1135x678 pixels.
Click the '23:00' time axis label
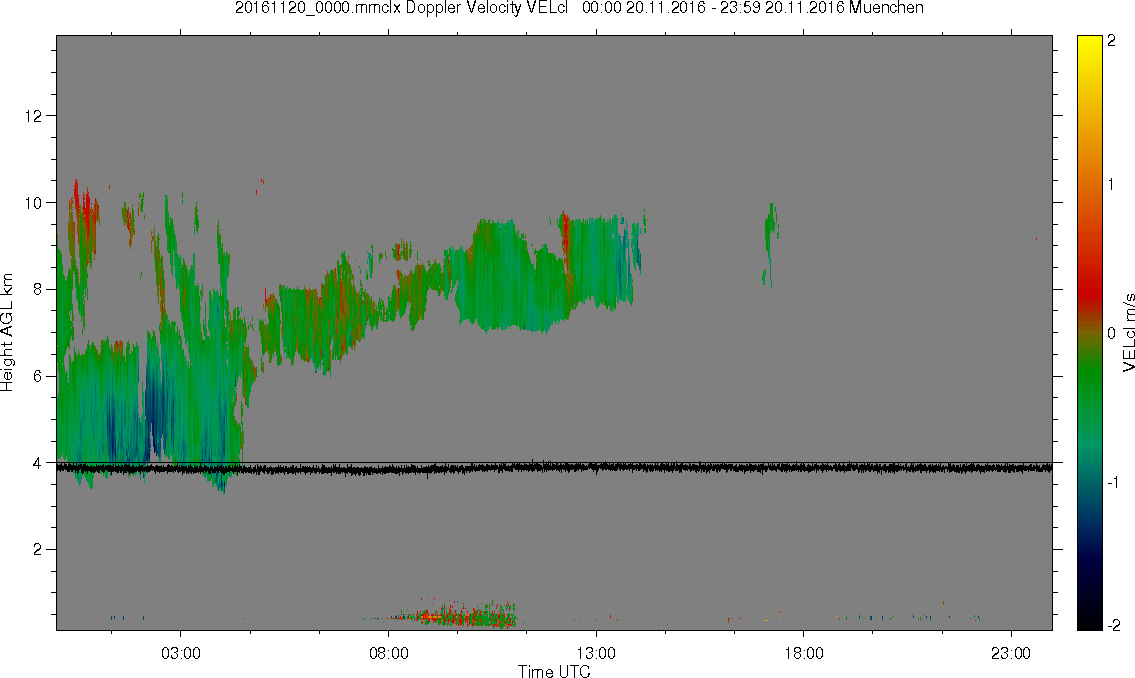coord(1011,653)
